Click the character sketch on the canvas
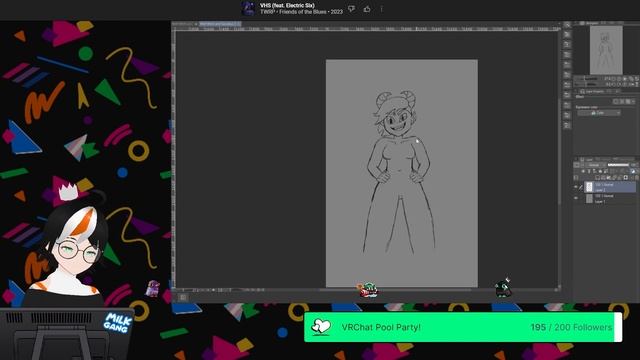This screenshot has height=360, width=640. coord(398,171)
